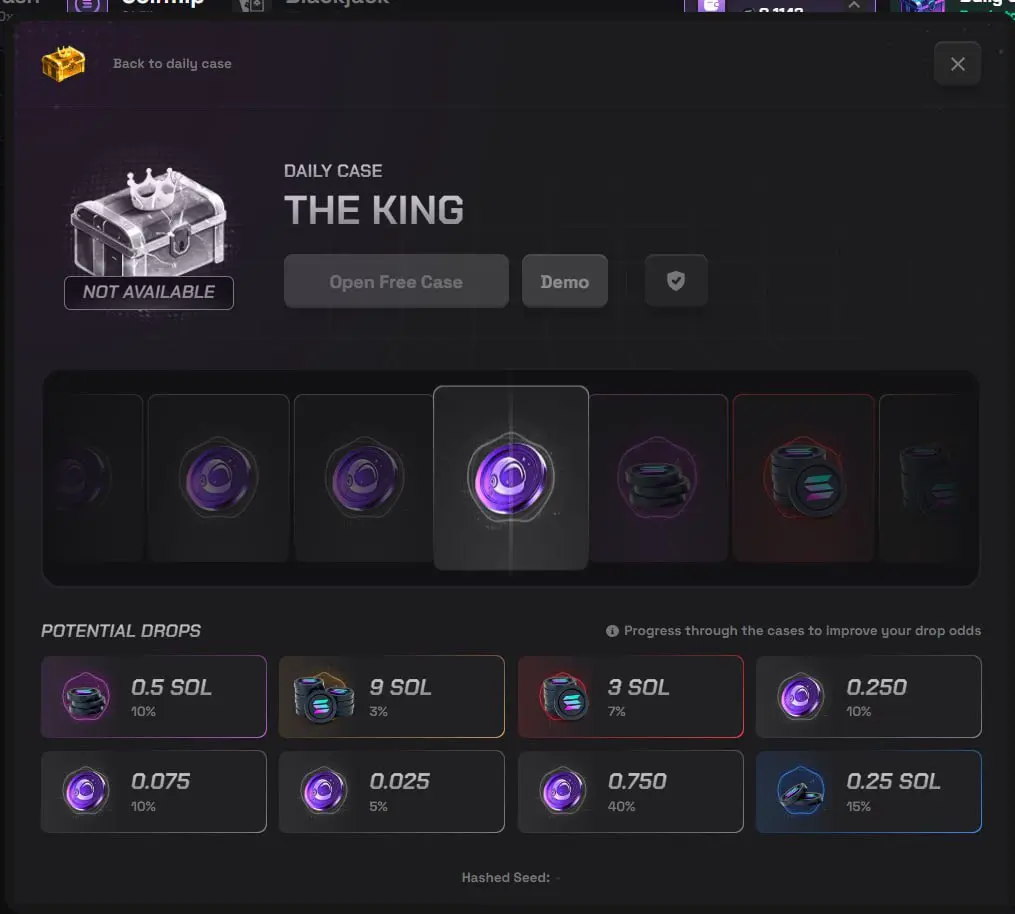
Task: Go back to daily case link
Action: [x=172, y=63]
